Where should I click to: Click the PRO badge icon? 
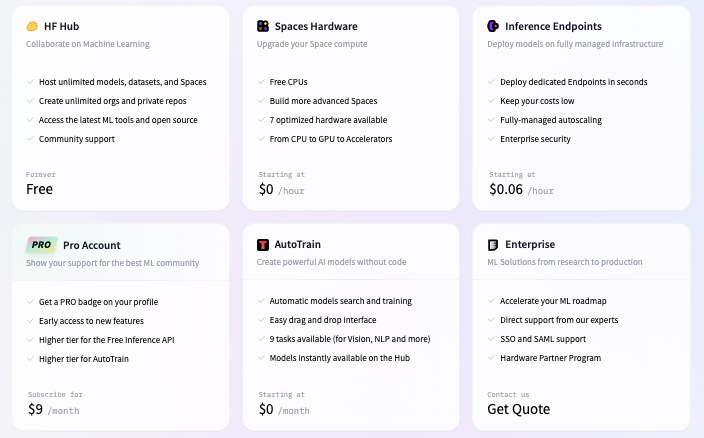40,244
